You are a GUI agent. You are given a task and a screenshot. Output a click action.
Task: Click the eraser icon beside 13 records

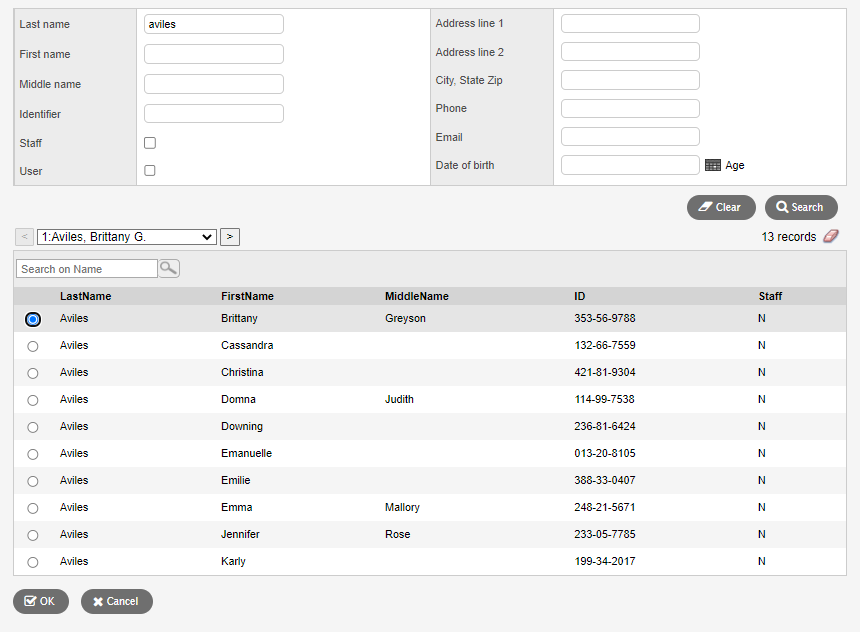click(x=831, y=237)
